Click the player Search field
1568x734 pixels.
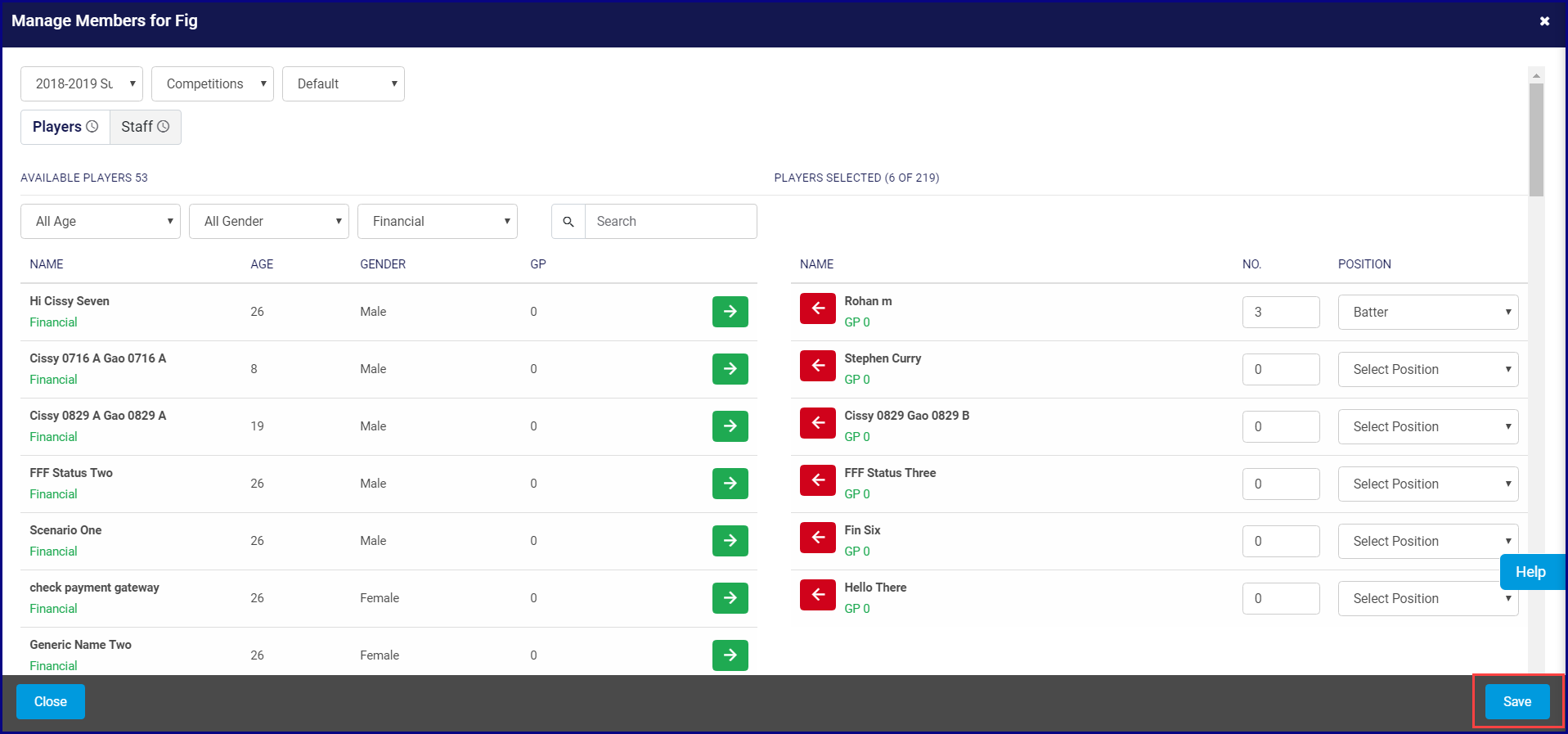(x=671, y=222)
